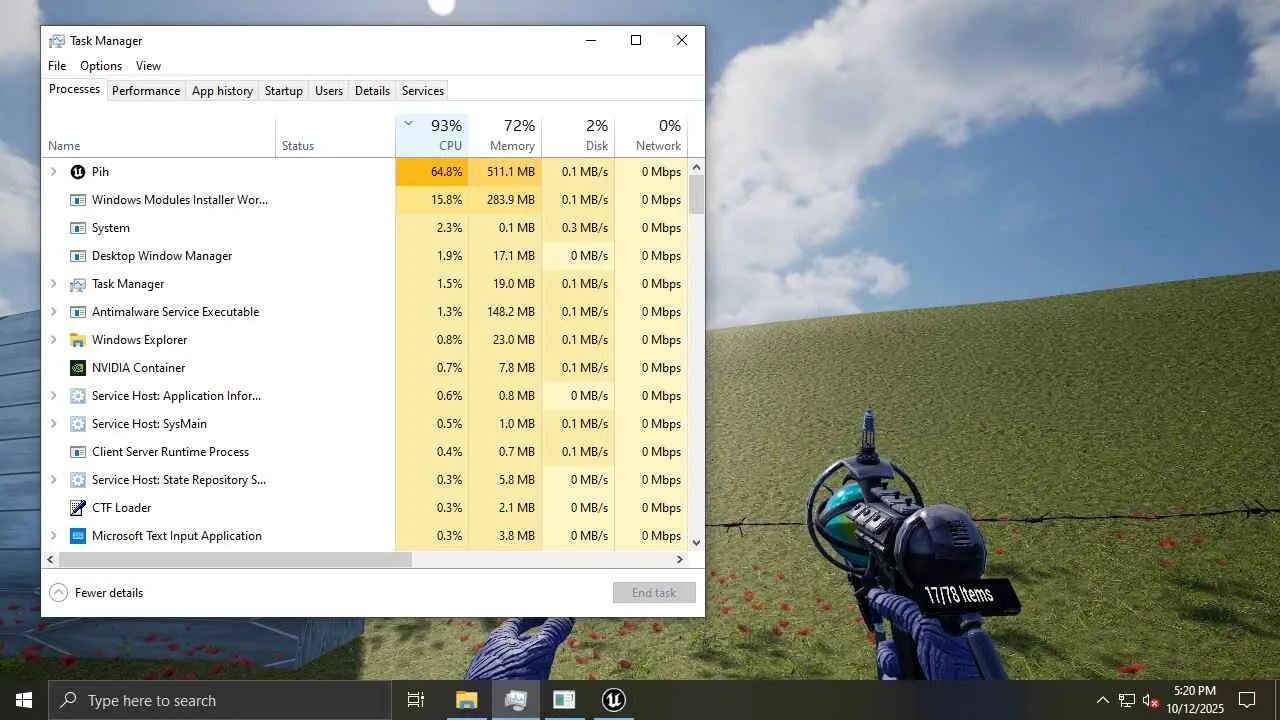Switch to the App history tab
Image resolution: width=1280 pixels, height=720 pixels.
coord(222,91)
